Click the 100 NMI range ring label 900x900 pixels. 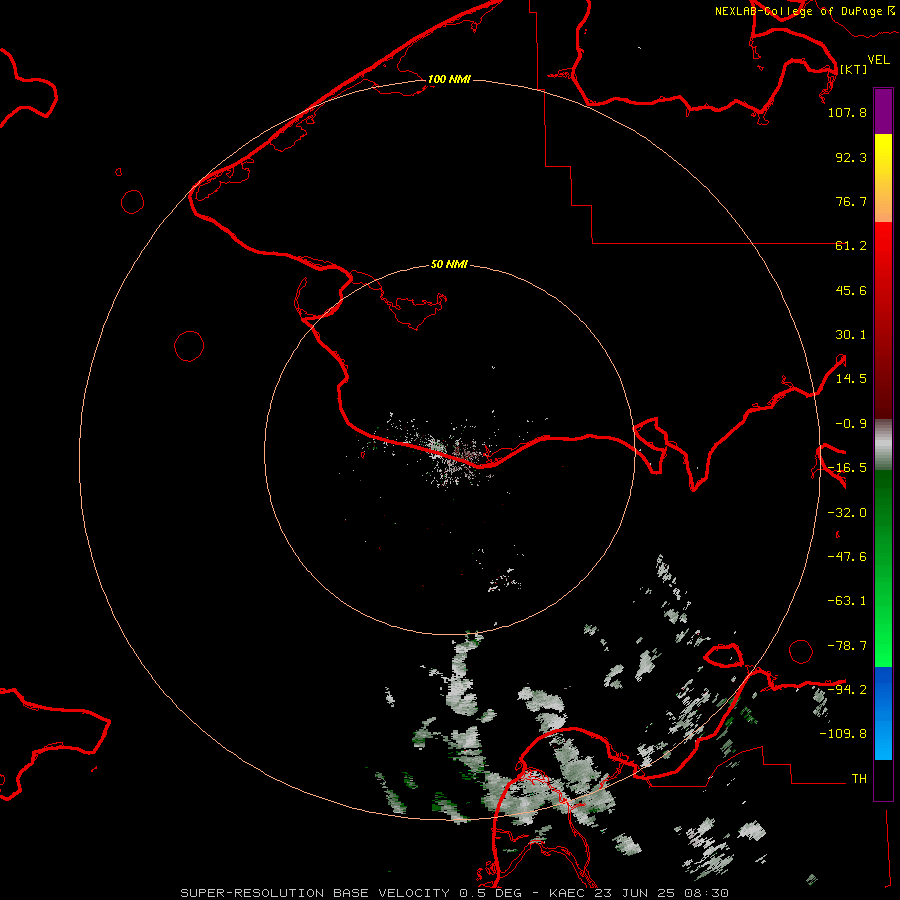(449, 79)
